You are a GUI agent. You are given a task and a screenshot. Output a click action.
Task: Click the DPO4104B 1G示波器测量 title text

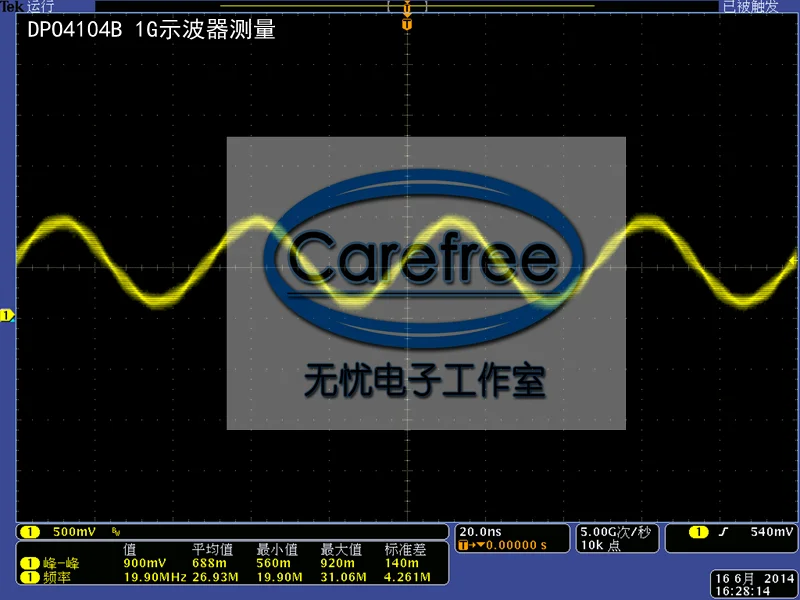(152, 30)
